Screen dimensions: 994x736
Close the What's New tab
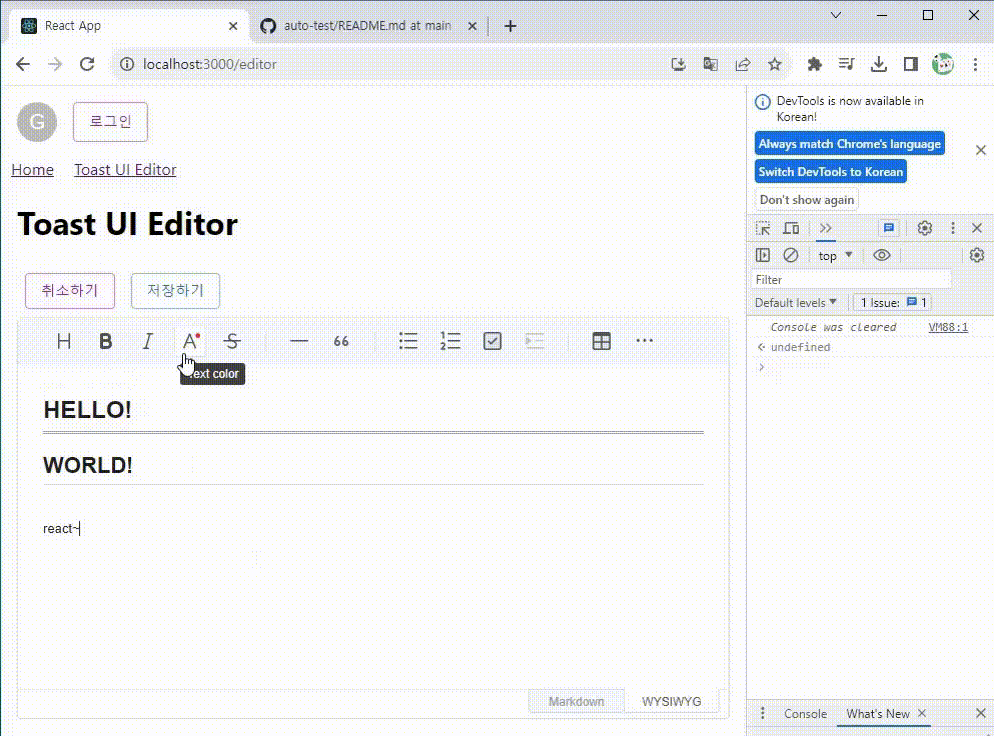click(922, 713)
